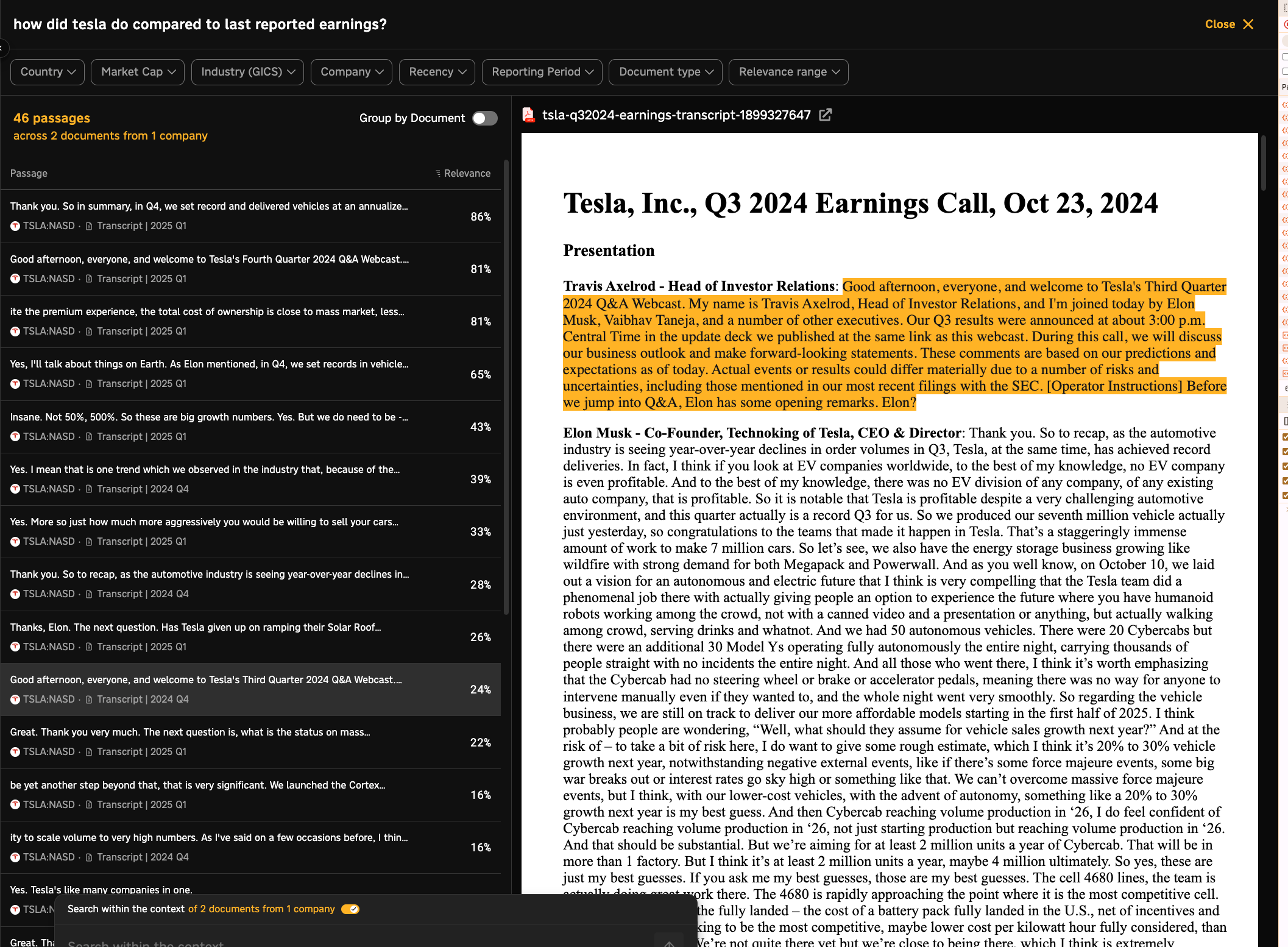Select passage 'Thank you. So in summary, in Q4'
Screen dimensions: 1288x947
click(x=250, y=216)
